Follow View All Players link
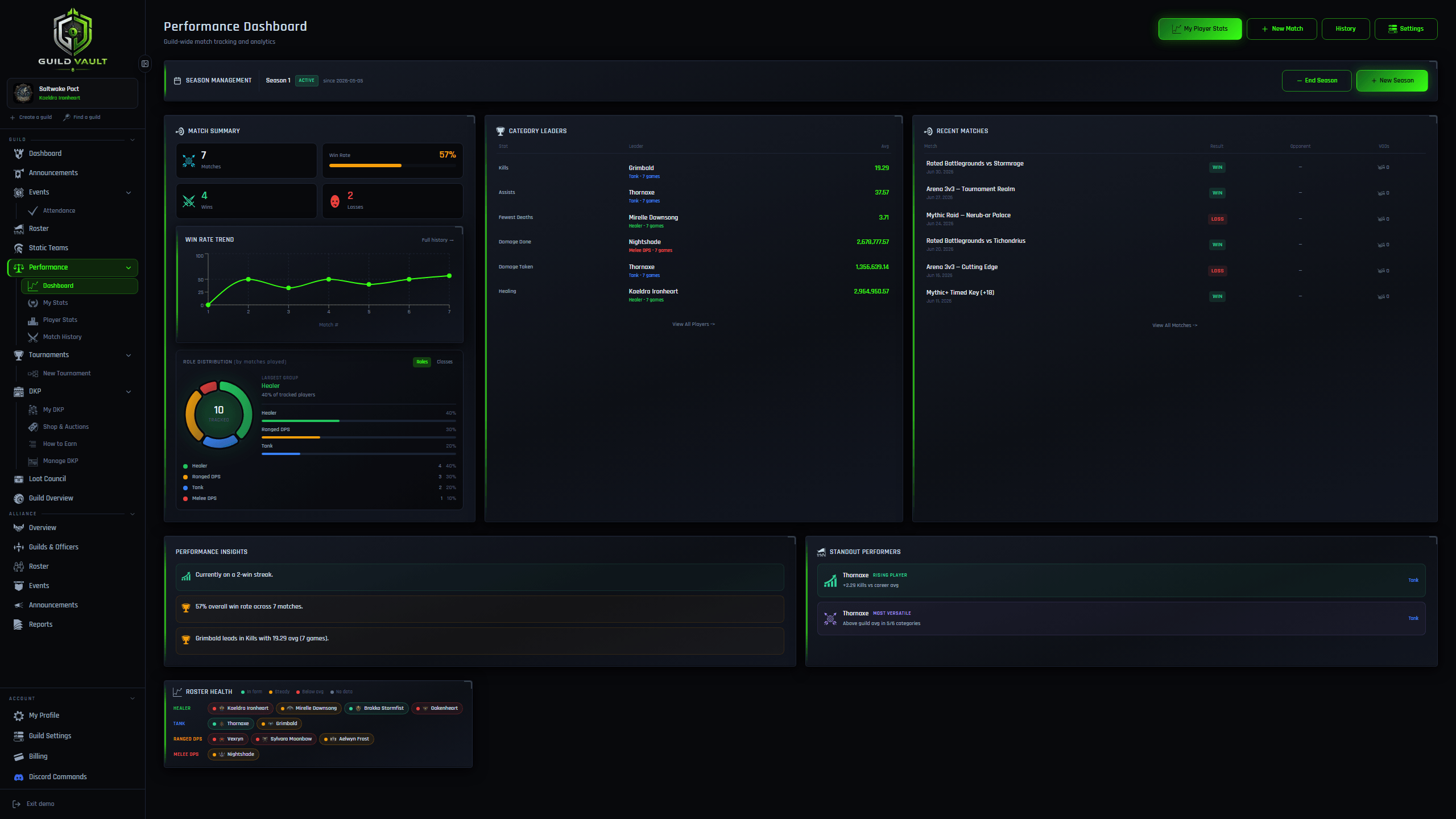 click(x=693, y=325)
